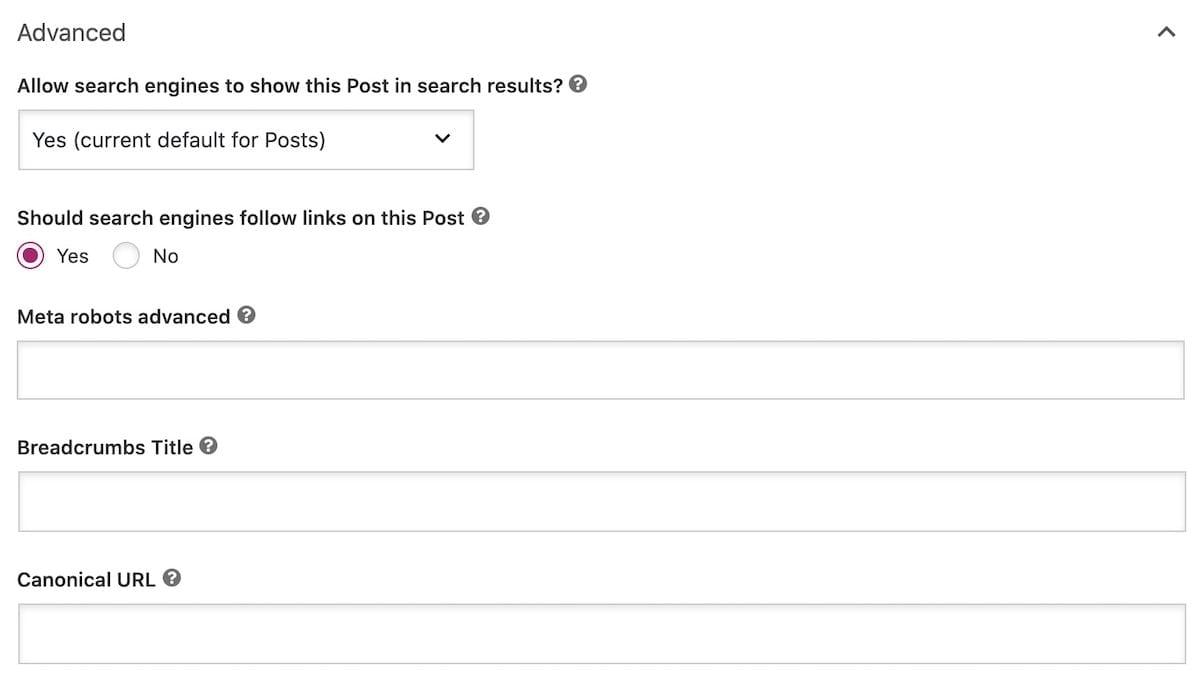Select the Yes radio button circle
Image resolution: width=1200 pixels, height=684 pixels.
pos(32,256)
